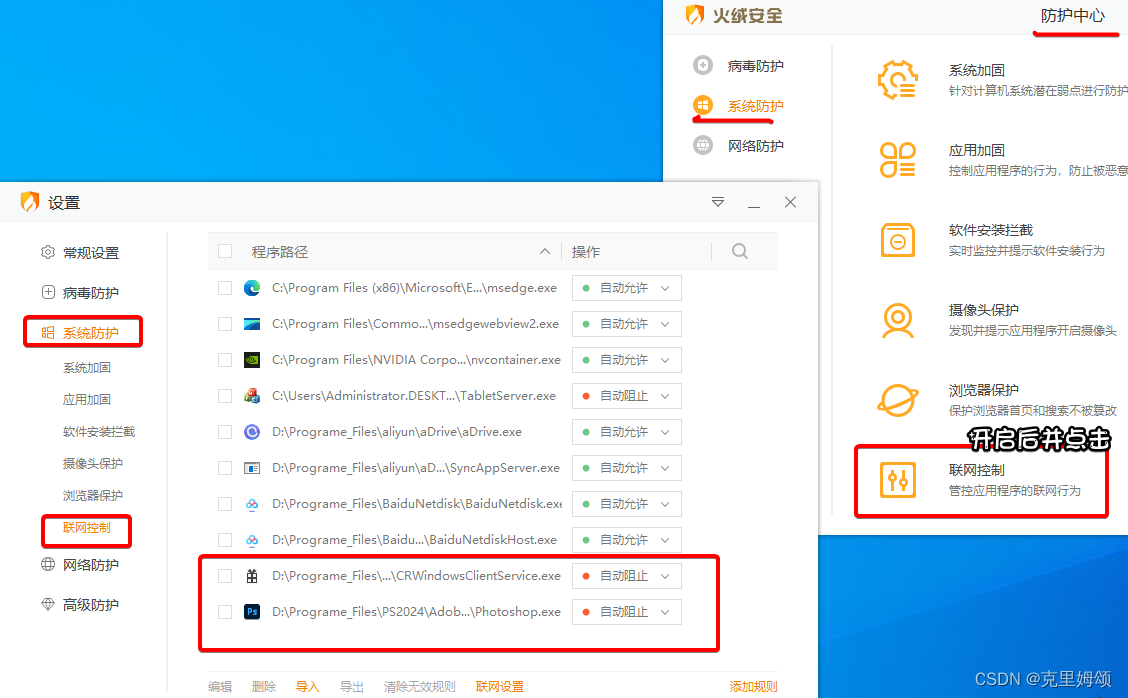
Task: Select 联网控制 sub-item in settings sidebar
Action: tap(87, 527)
